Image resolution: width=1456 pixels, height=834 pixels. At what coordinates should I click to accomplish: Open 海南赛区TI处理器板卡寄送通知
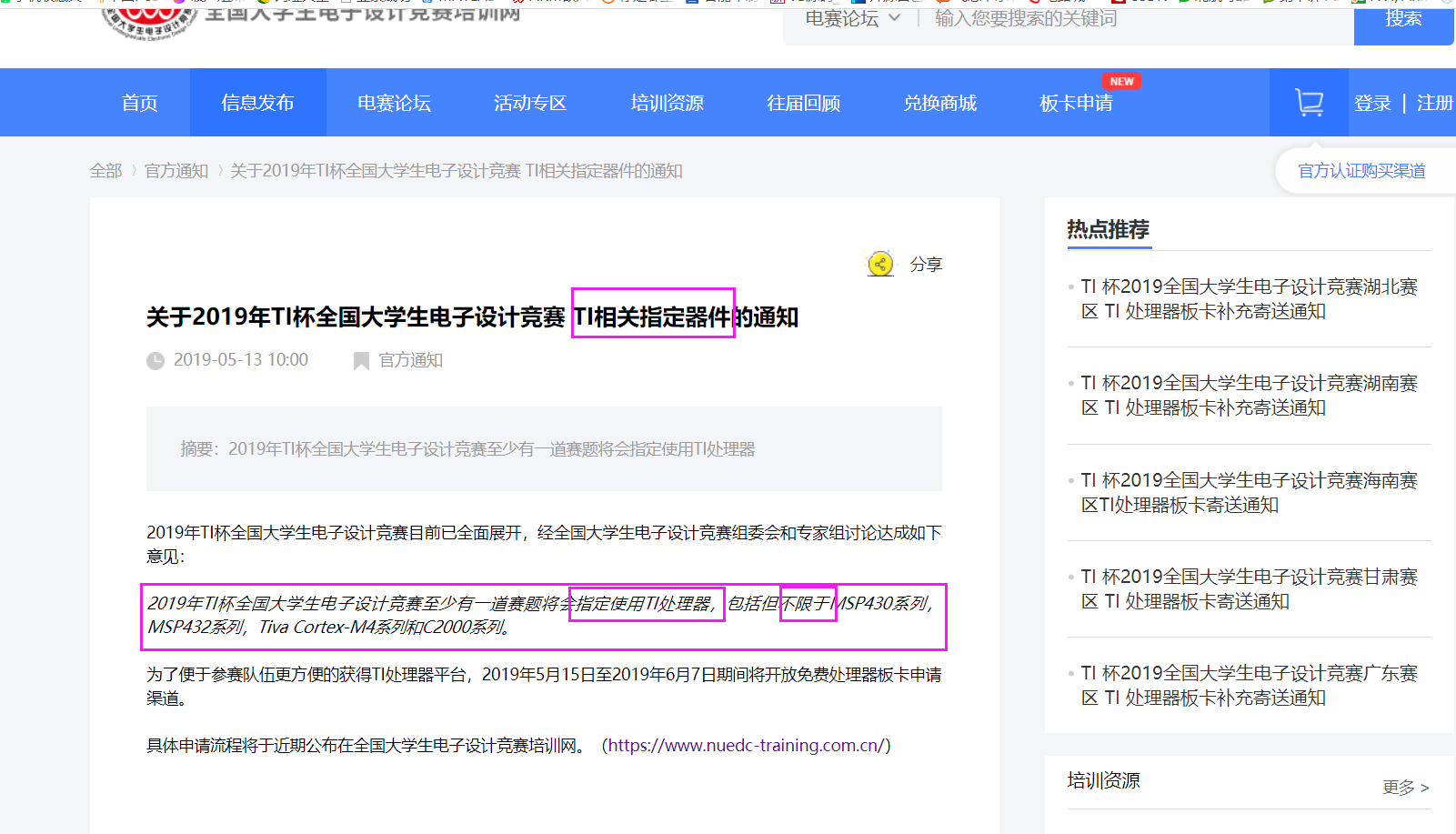tap(1250, 493)
